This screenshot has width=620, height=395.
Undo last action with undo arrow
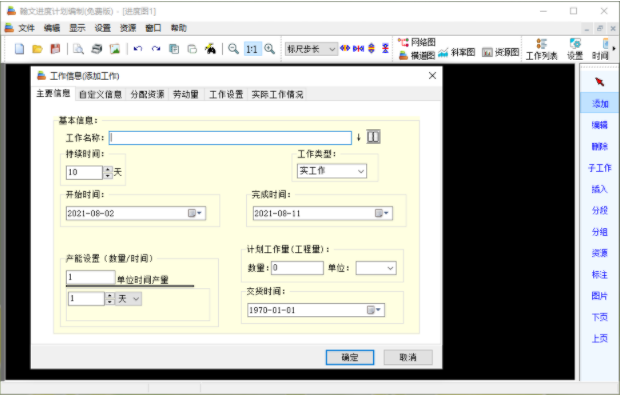point(138,49)
